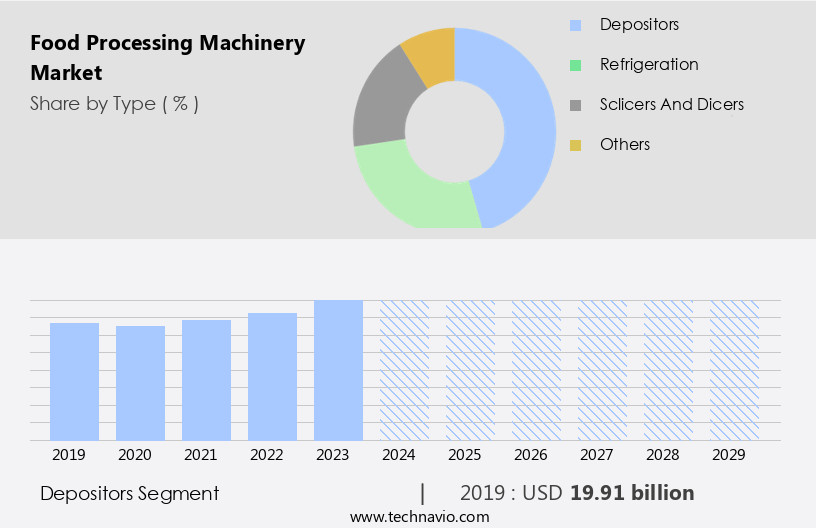Click the yellow Others legend swatch
816x528 pixels.
coord(575,145)
